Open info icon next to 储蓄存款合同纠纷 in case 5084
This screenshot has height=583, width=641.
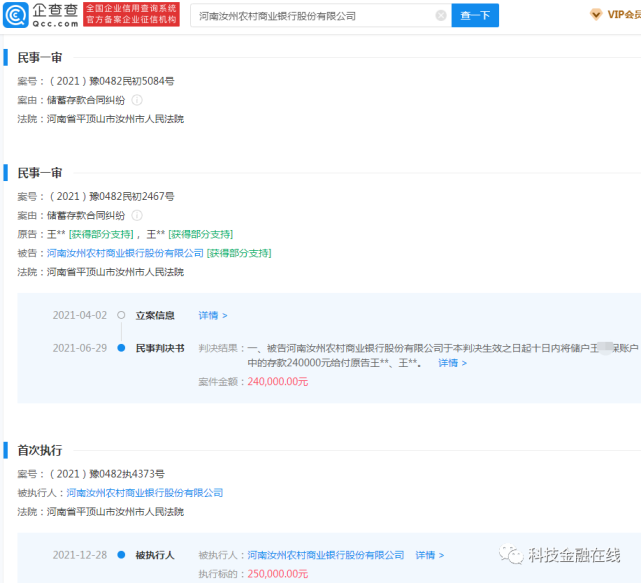coord(137,100)
